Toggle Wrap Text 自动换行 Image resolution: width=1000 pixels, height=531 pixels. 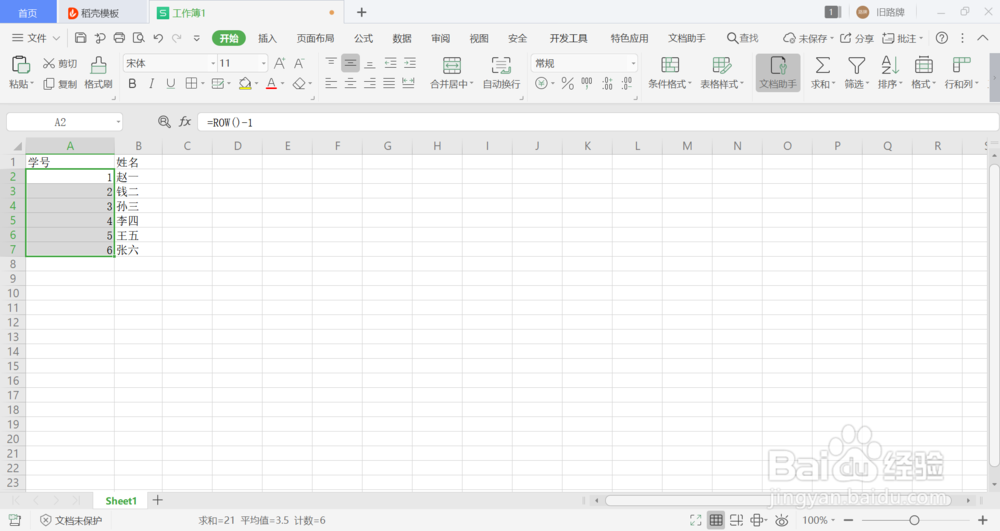pyautogui.click(x=501, y=72)
